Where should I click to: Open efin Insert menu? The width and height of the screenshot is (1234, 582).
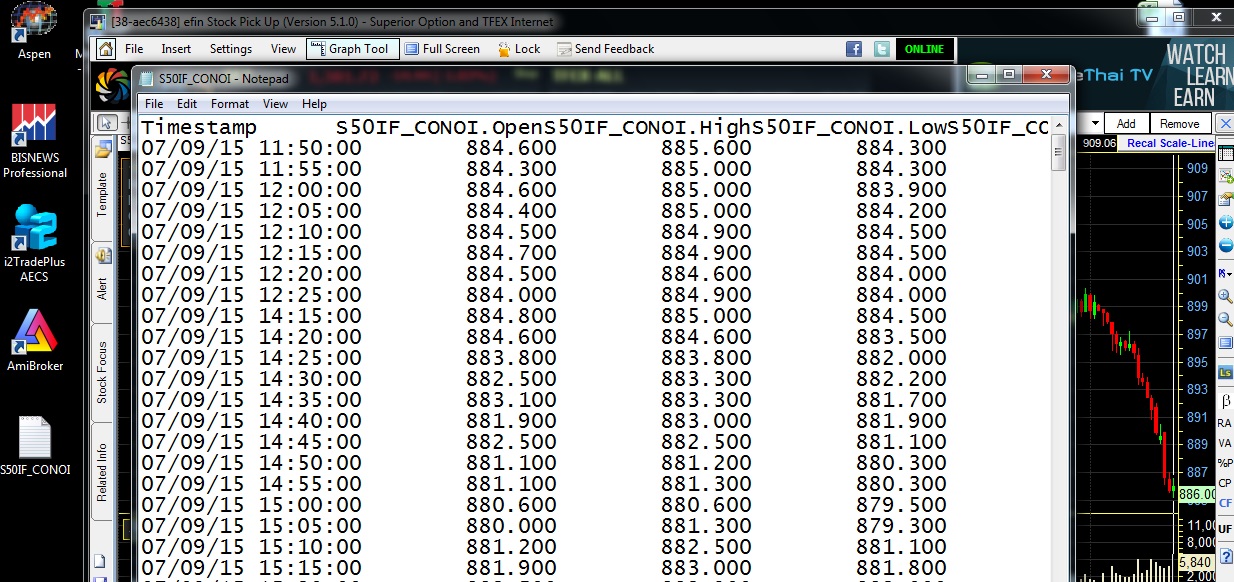pos(176,49)
